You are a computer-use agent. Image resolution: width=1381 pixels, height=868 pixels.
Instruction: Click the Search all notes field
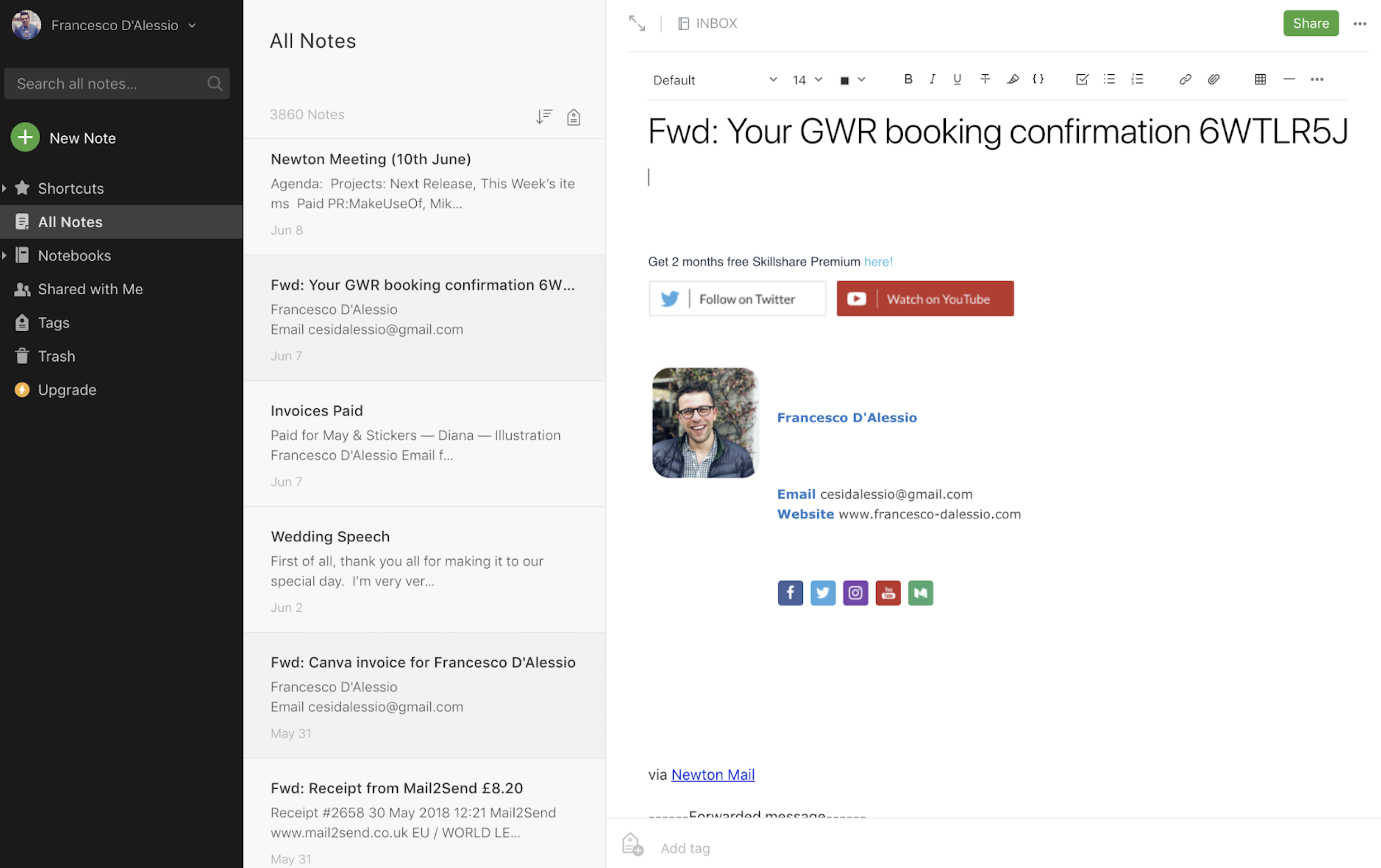(117, 84)
